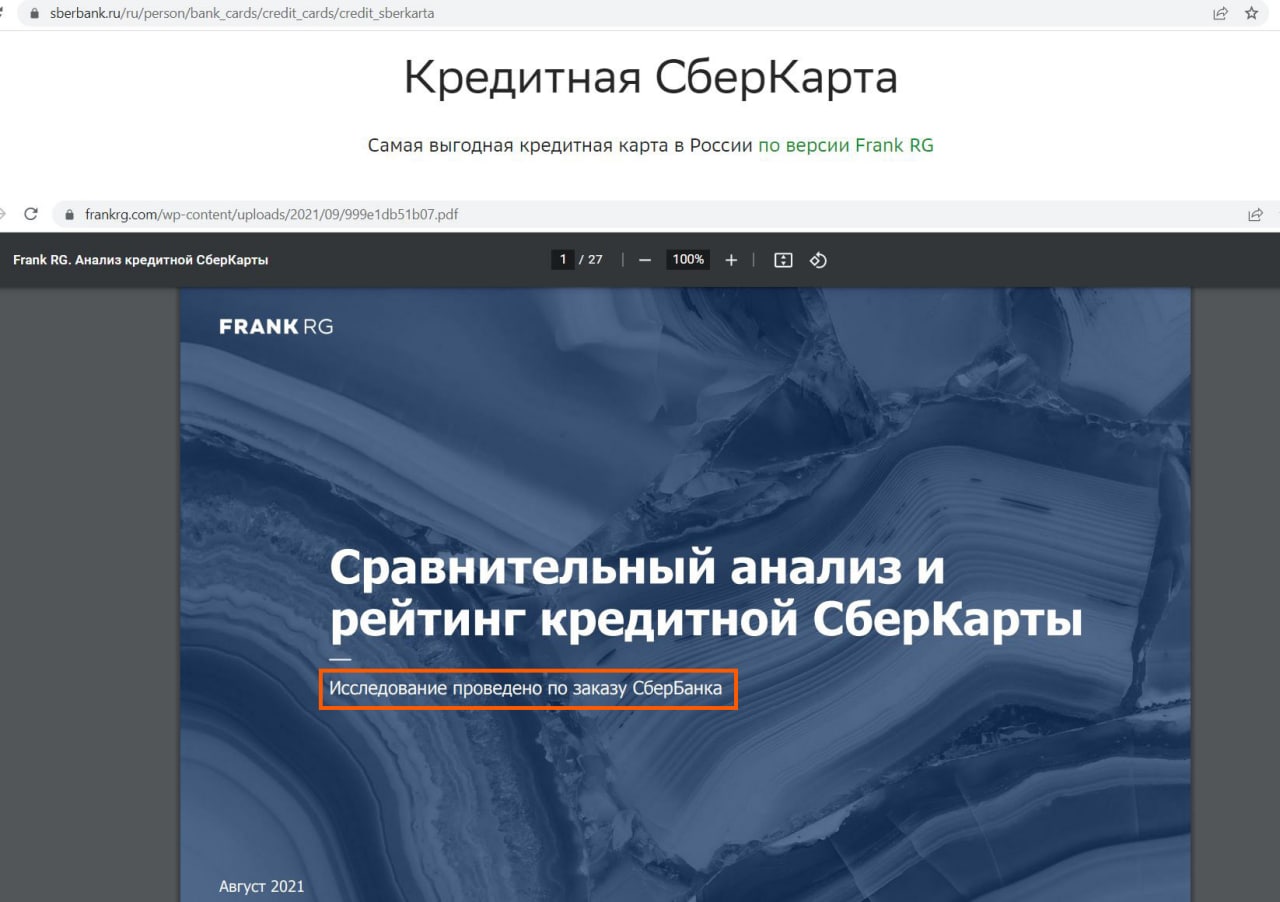Click the cover title "Сравнительный анализ и рейтинг кредитной СберКарты"
The width and height of the screenshot is (1280, 902).
706,596
